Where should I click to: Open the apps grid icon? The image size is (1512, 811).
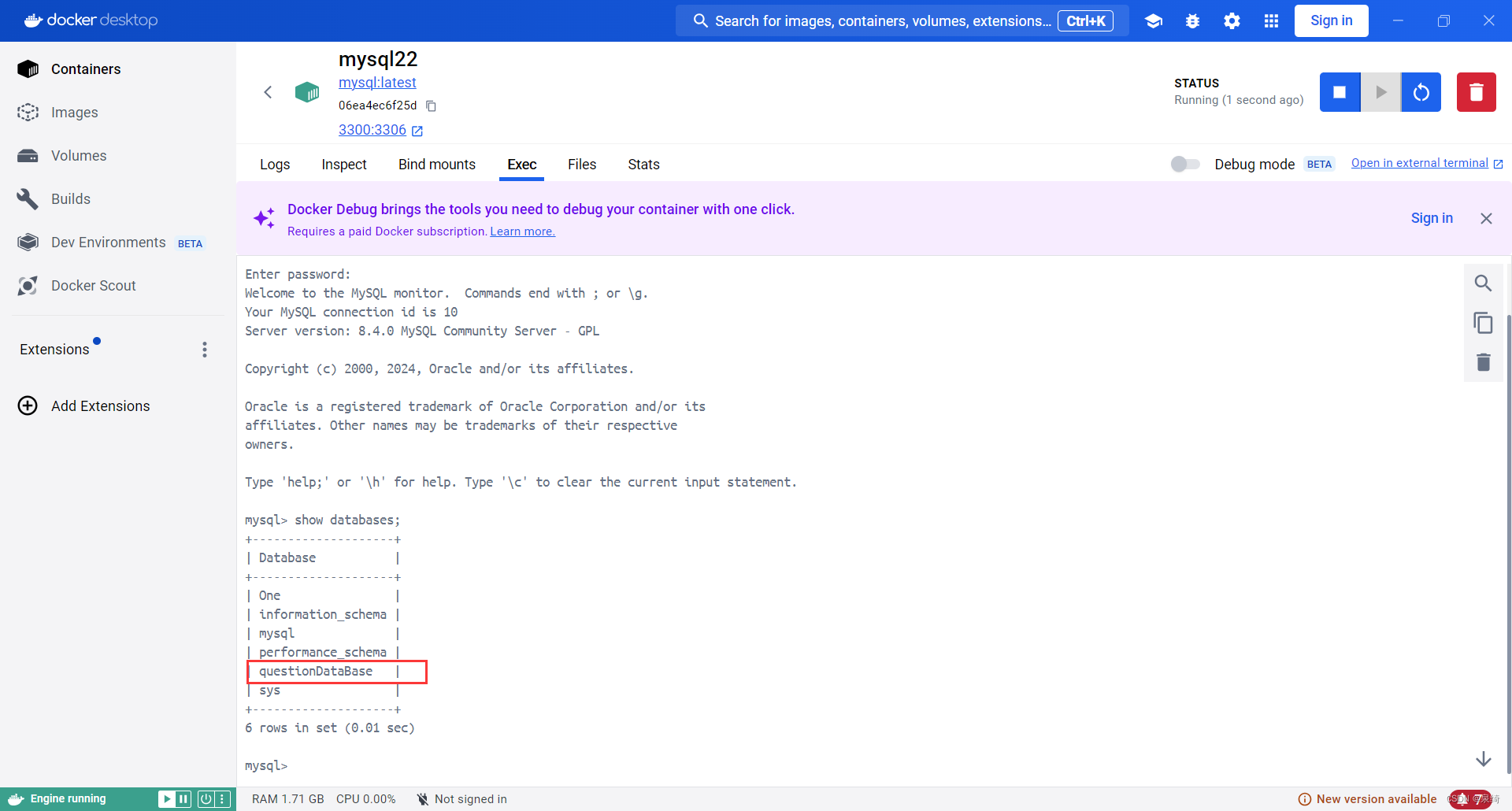coord(1271,21)
